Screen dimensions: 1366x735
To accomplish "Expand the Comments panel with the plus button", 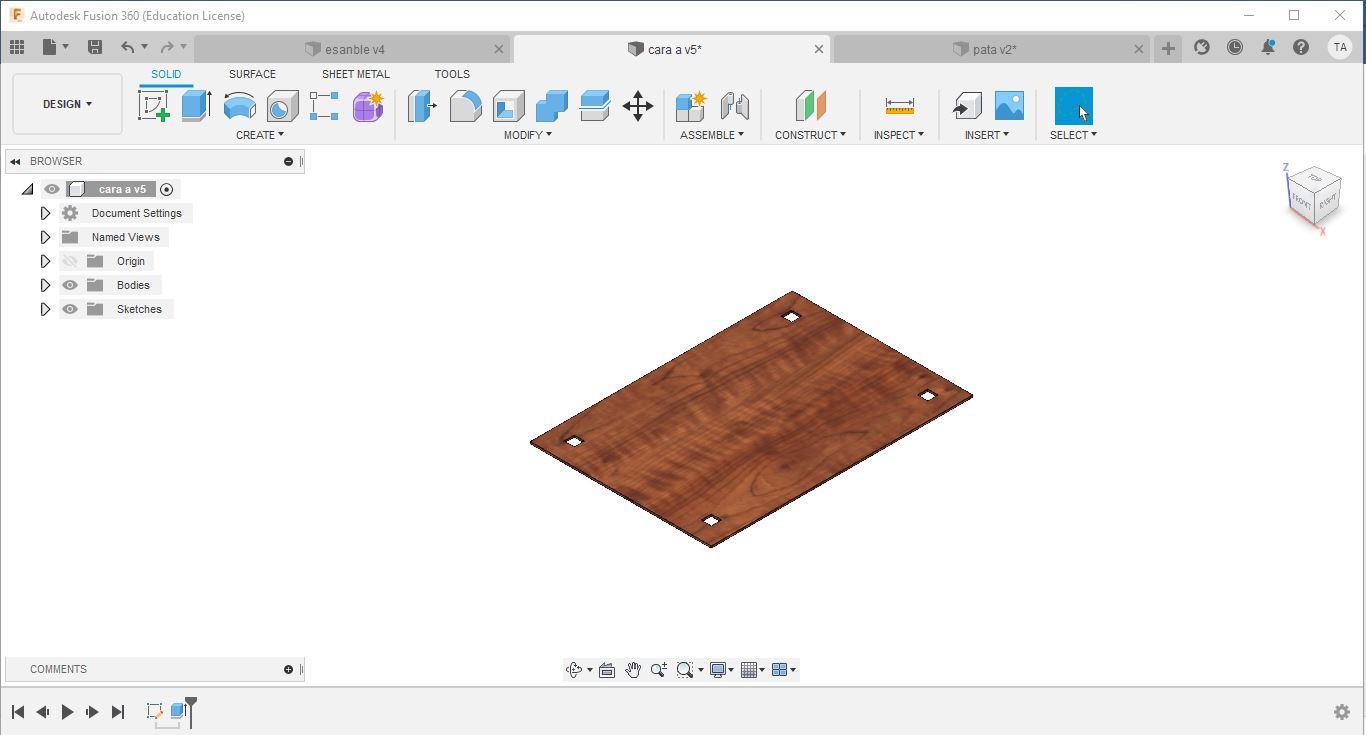I will point(288,669).
